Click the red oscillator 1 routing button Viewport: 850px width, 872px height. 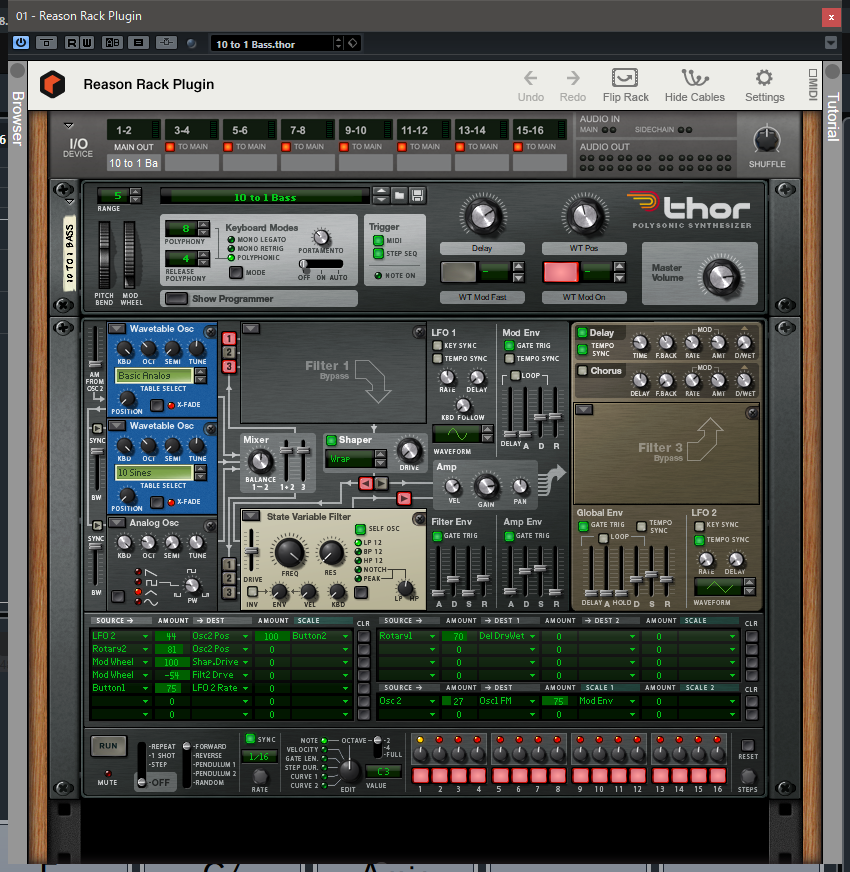point(229,338)
